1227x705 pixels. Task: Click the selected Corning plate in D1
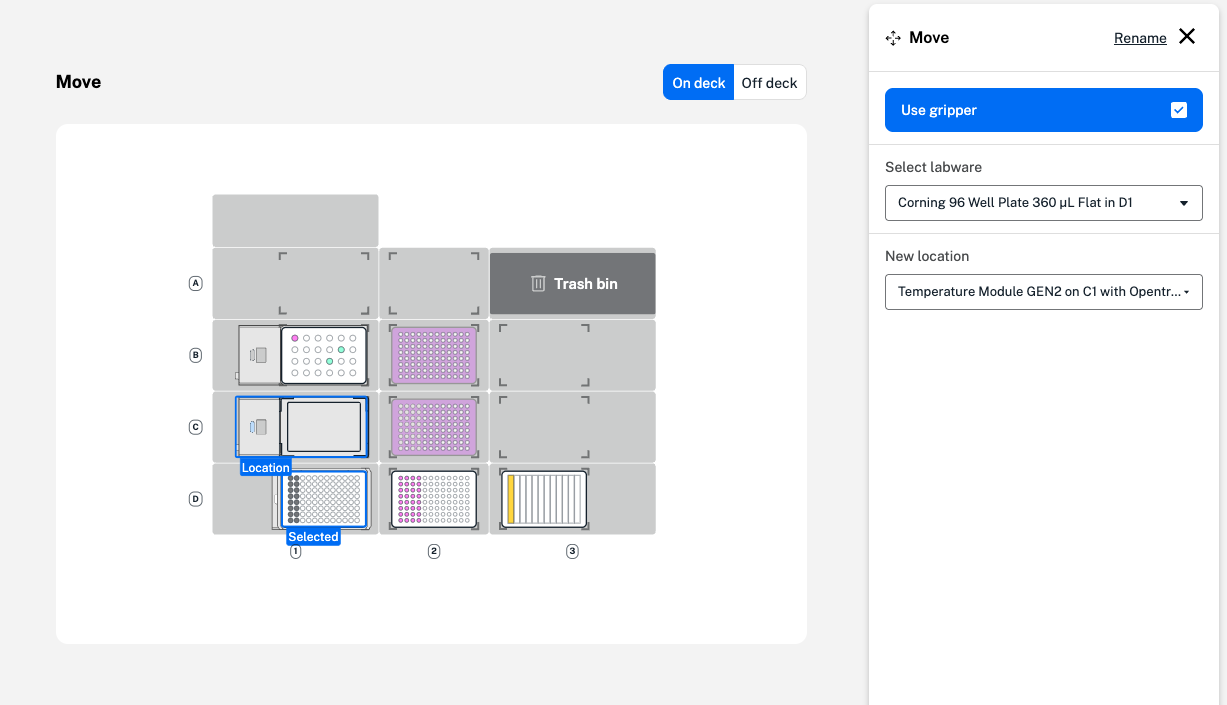[x=324, y=499]
